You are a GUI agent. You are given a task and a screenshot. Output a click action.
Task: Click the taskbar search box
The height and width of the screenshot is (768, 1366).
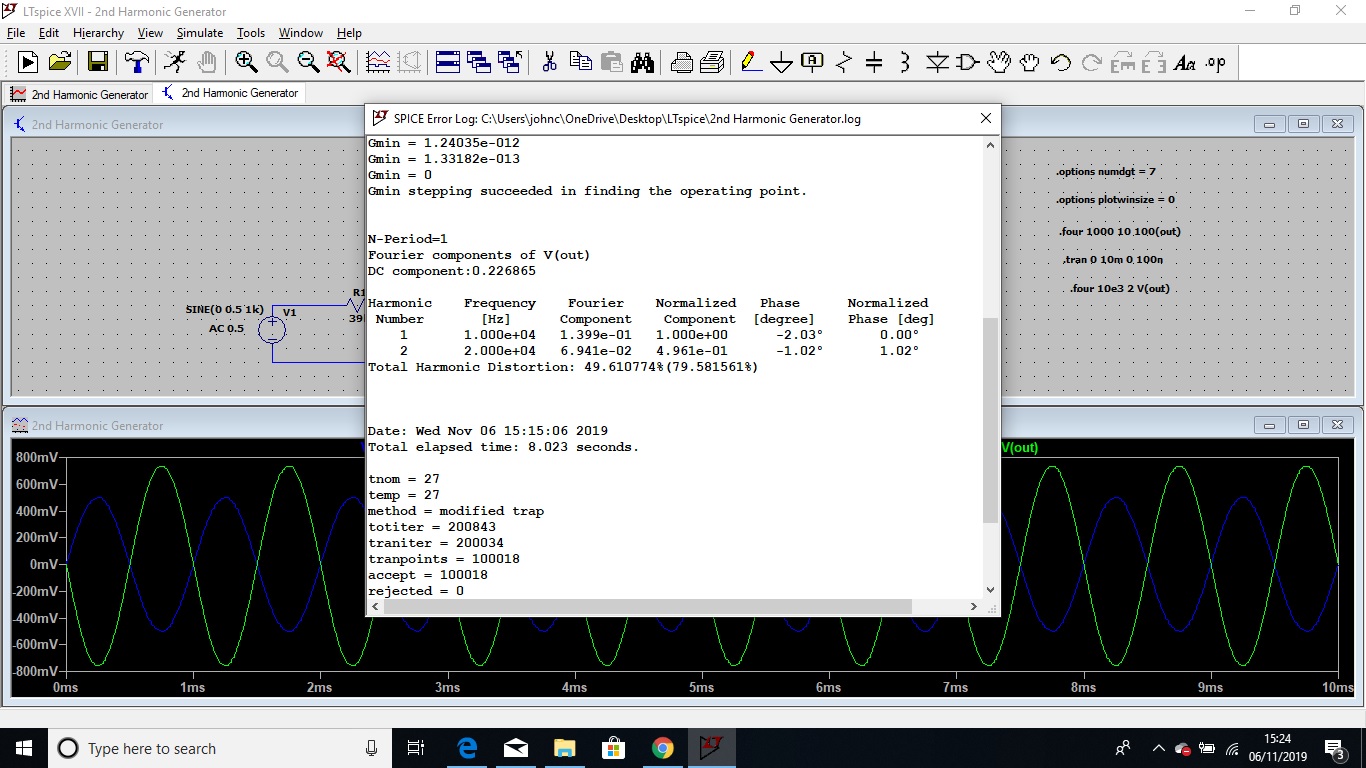coord(220,748)
